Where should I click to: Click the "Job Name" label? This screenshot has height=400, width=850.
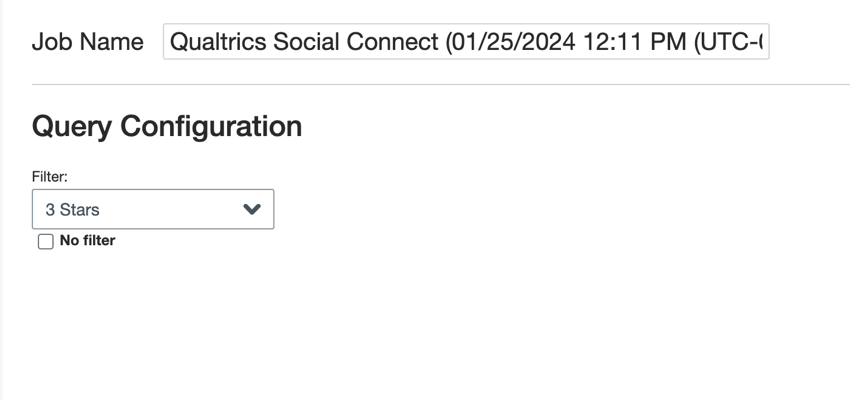pos(87,42)
